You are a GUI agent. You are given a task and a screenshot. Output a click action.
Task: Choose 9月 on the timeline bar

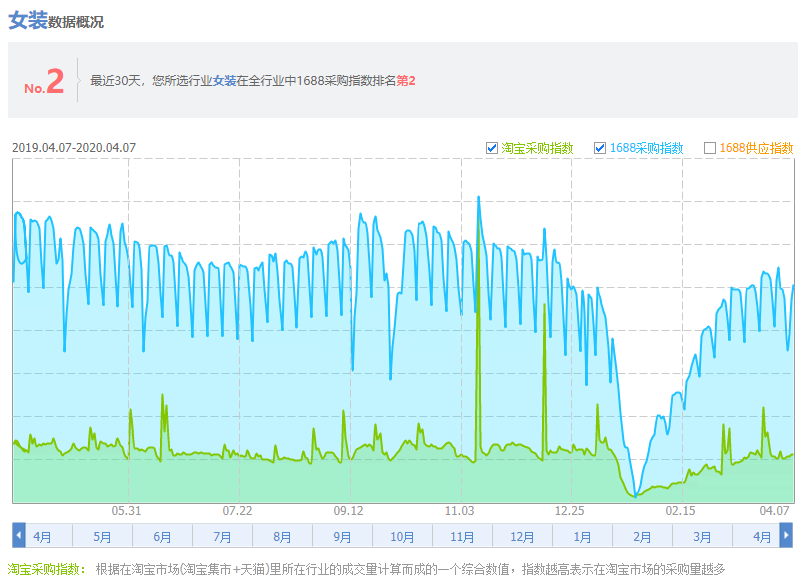342,537
